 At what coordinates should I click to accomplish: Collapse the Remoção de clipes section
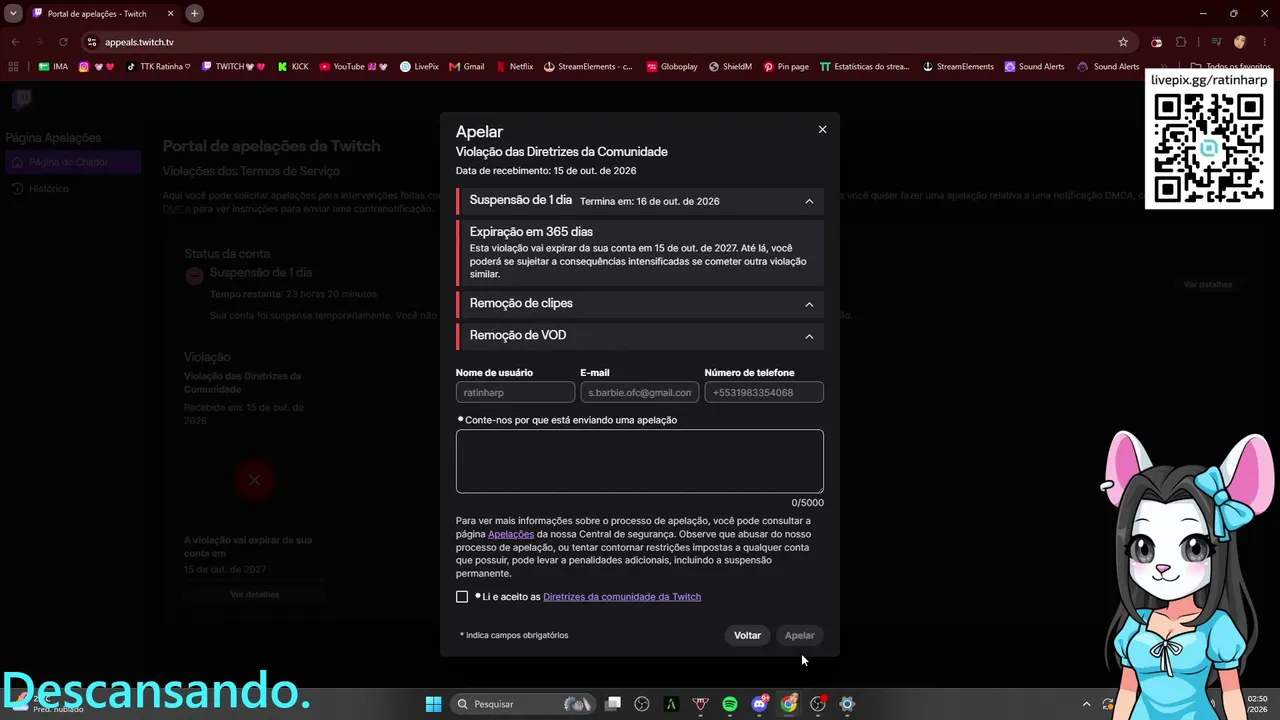pos(809,304)
